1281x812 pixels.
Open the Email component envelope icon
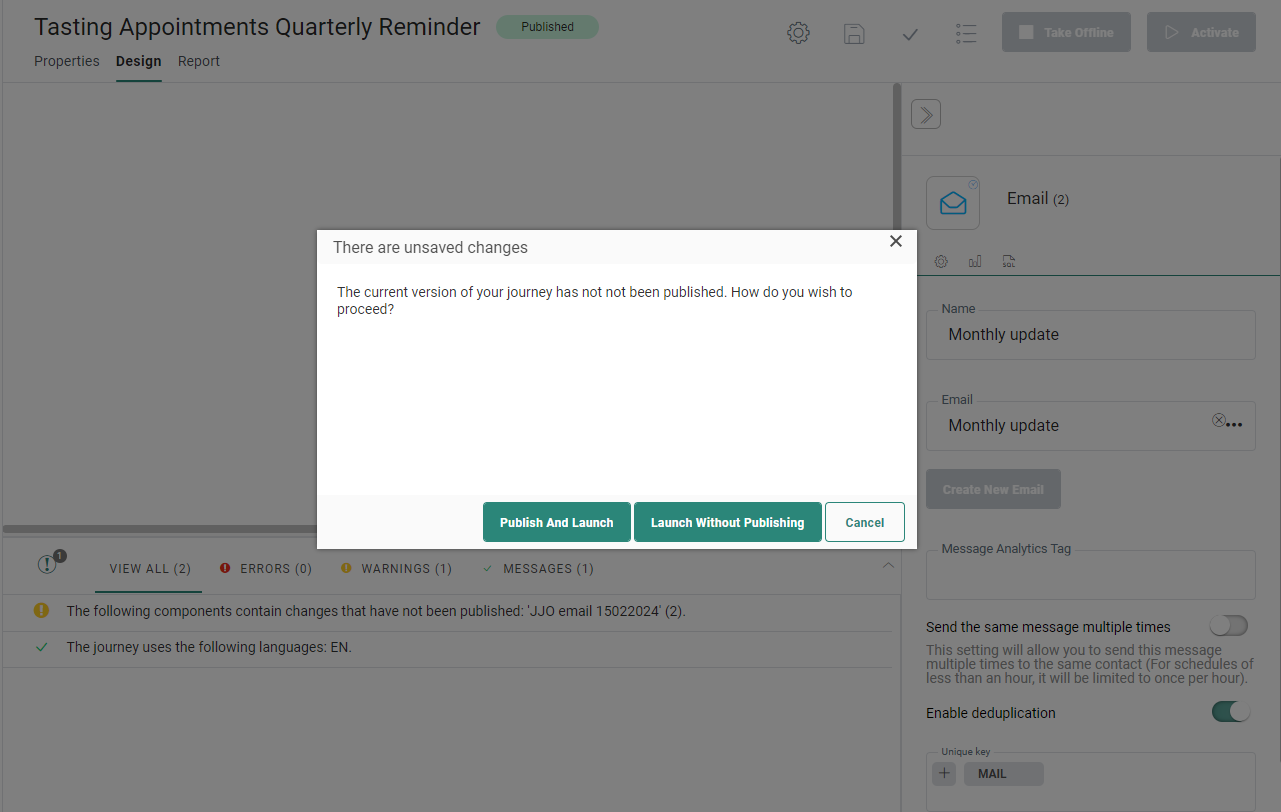[953, 203]
